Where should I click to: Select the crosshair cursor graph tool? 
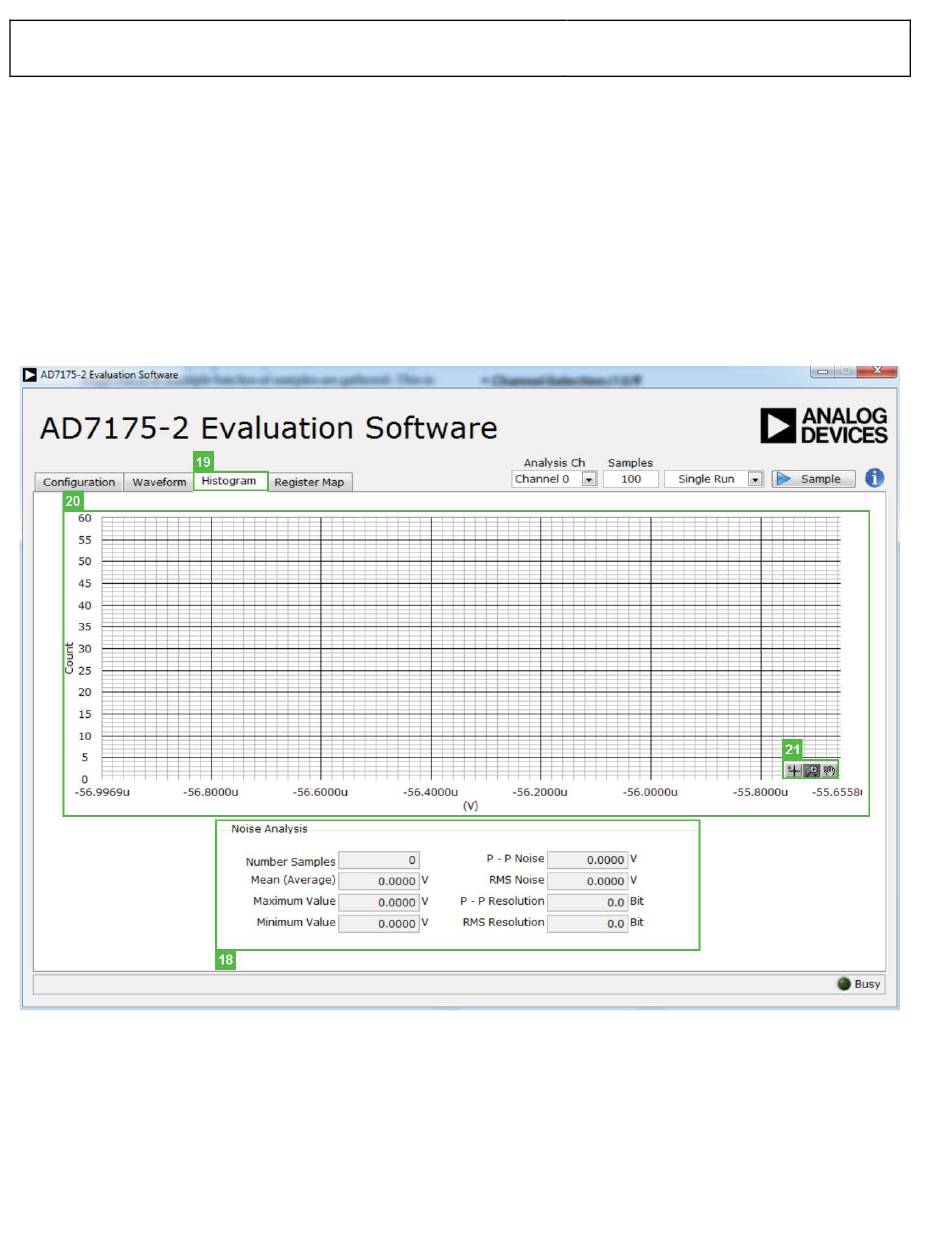[x=794, y=771]
